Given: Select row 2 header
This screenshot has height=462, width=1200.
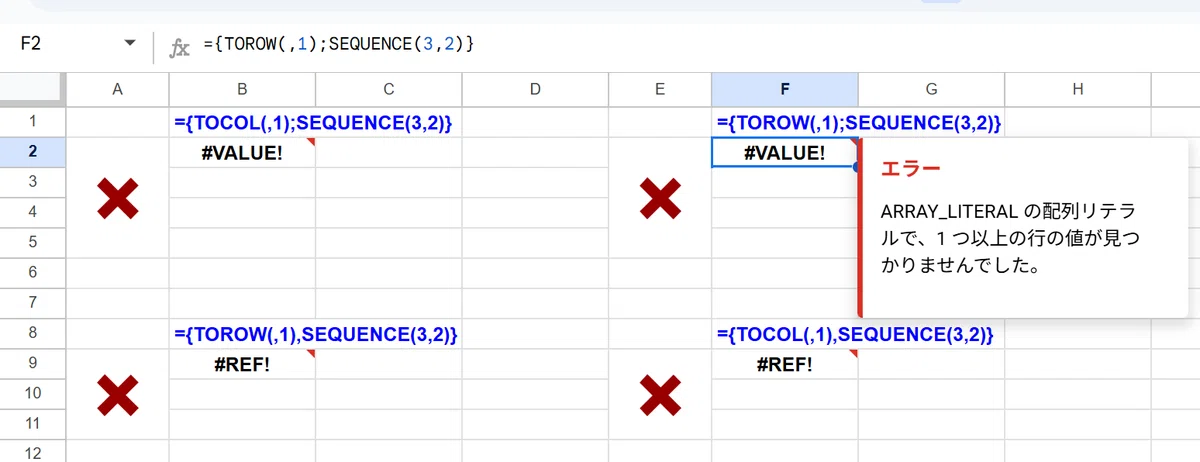Looking at the screenshot, I should tap(32, 152).
